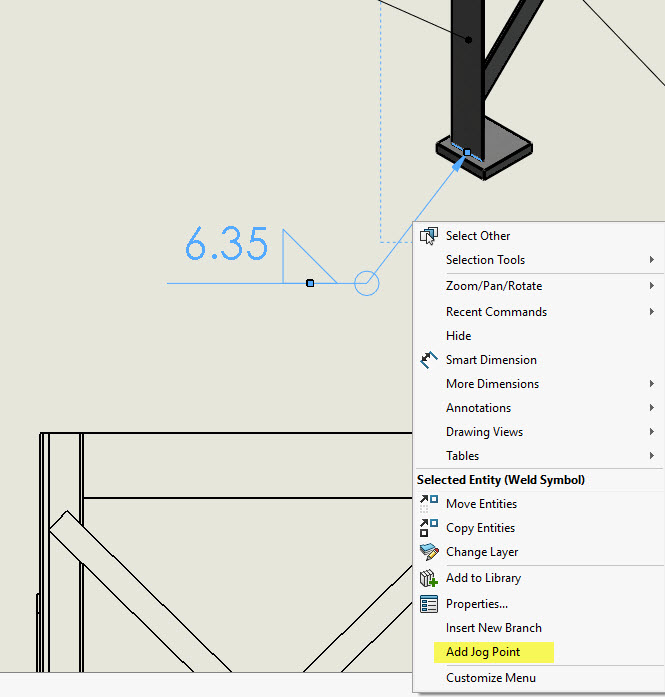Expand the Tables submenu arrow
The height and width of the screenshot is (697, 665).
652,456
